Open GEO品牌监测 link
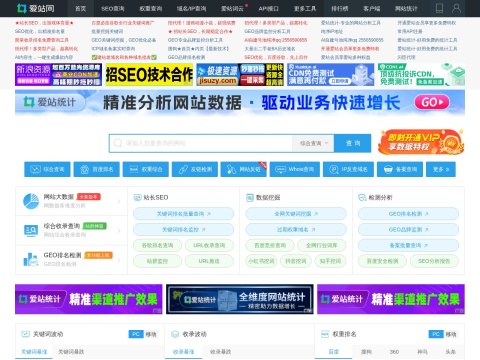 coord(408,230)
